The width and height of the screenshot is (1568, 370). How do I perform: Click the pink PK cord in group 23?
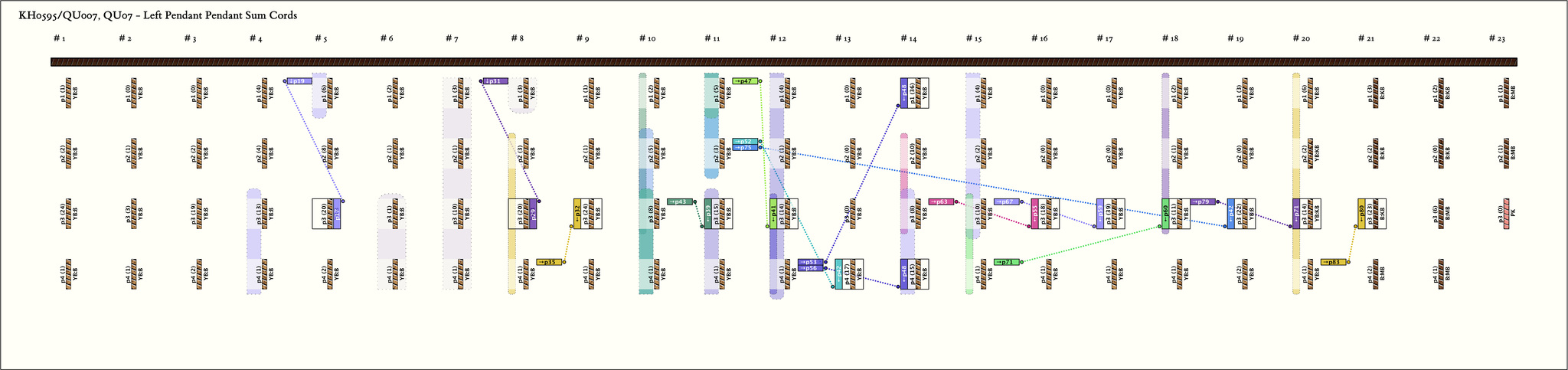(1506, 214)
